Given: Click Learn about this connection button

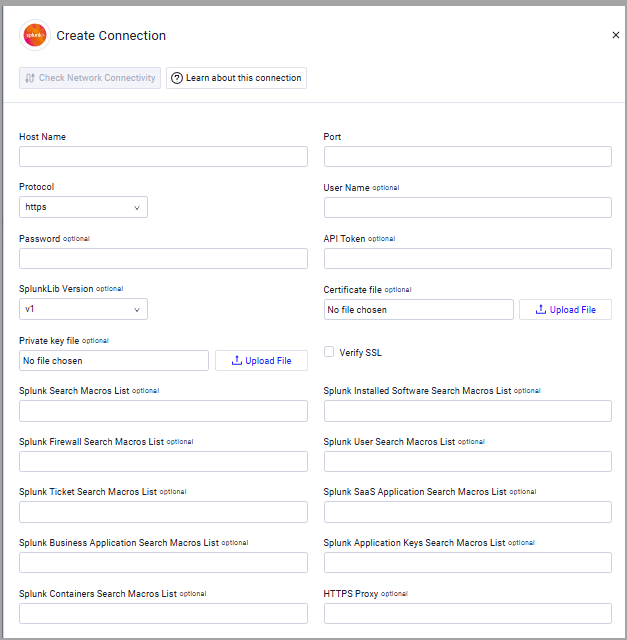Looking at the screenshot, I should pyautogui.click(x=236, y=78).
